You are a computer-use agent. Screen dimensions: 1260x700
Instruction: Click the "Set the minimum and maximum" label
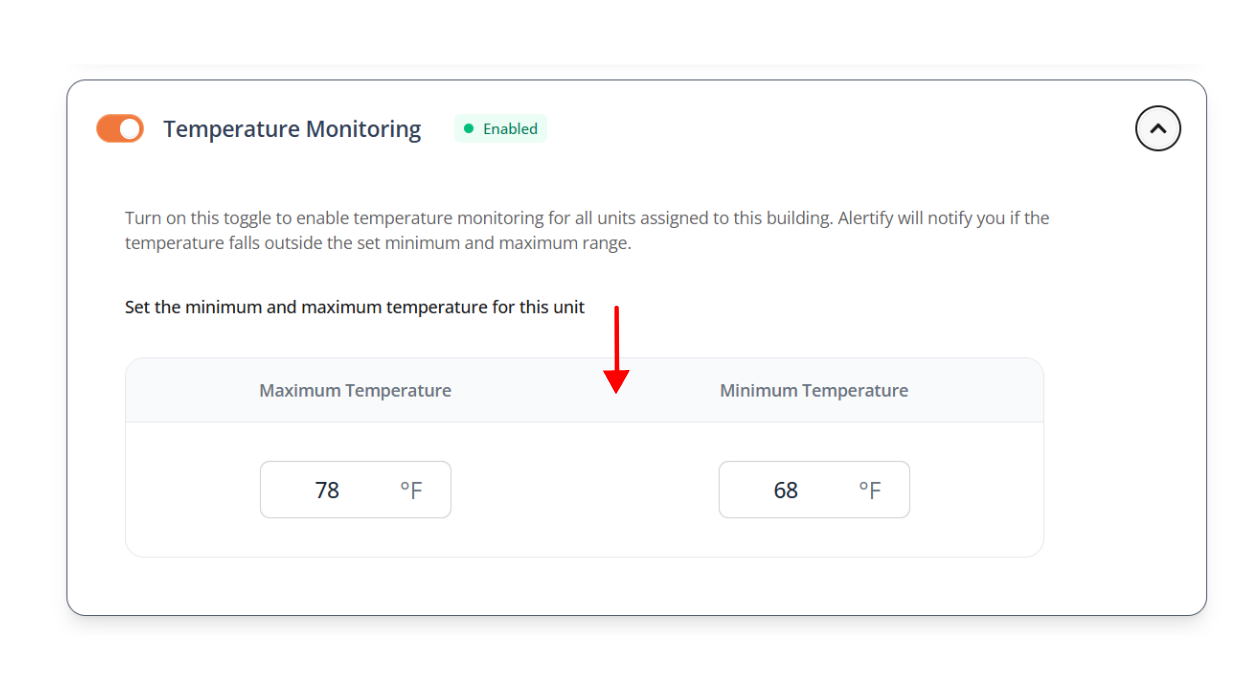click(x=354, y=307)
